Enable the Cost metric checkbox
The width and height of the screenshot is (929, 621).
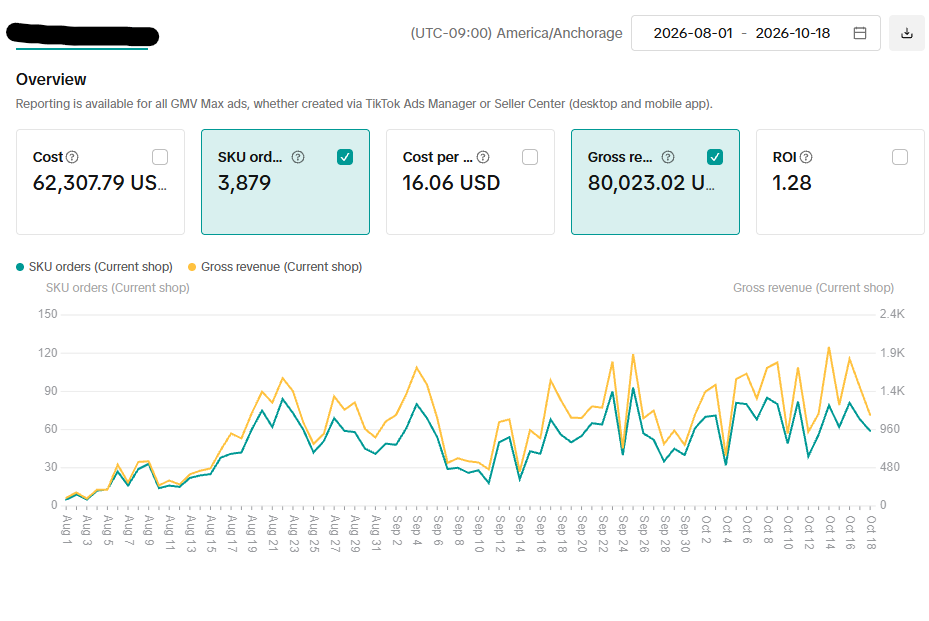click(160, 157)
